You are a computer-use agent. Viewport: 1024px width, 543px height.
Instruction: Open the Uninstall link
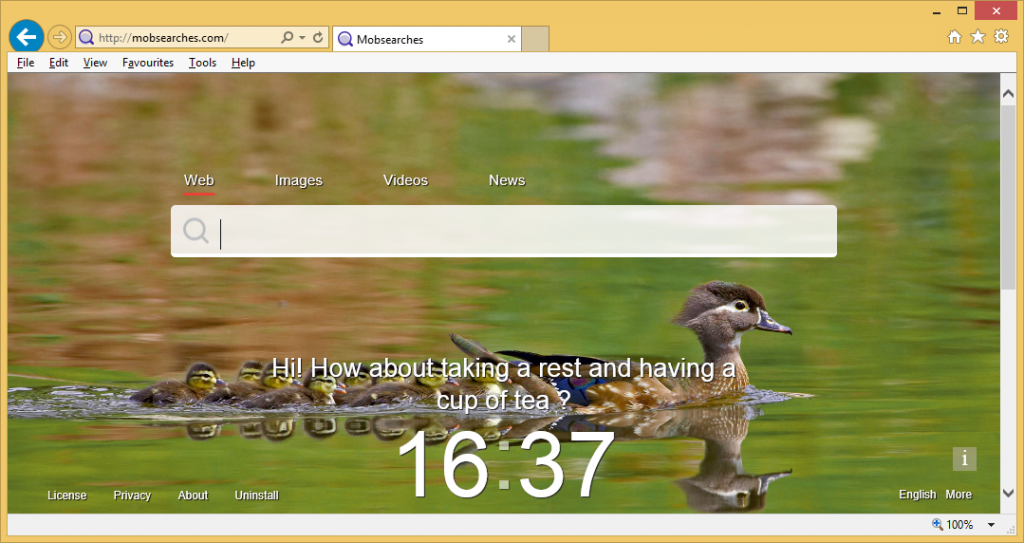point(257,495)
